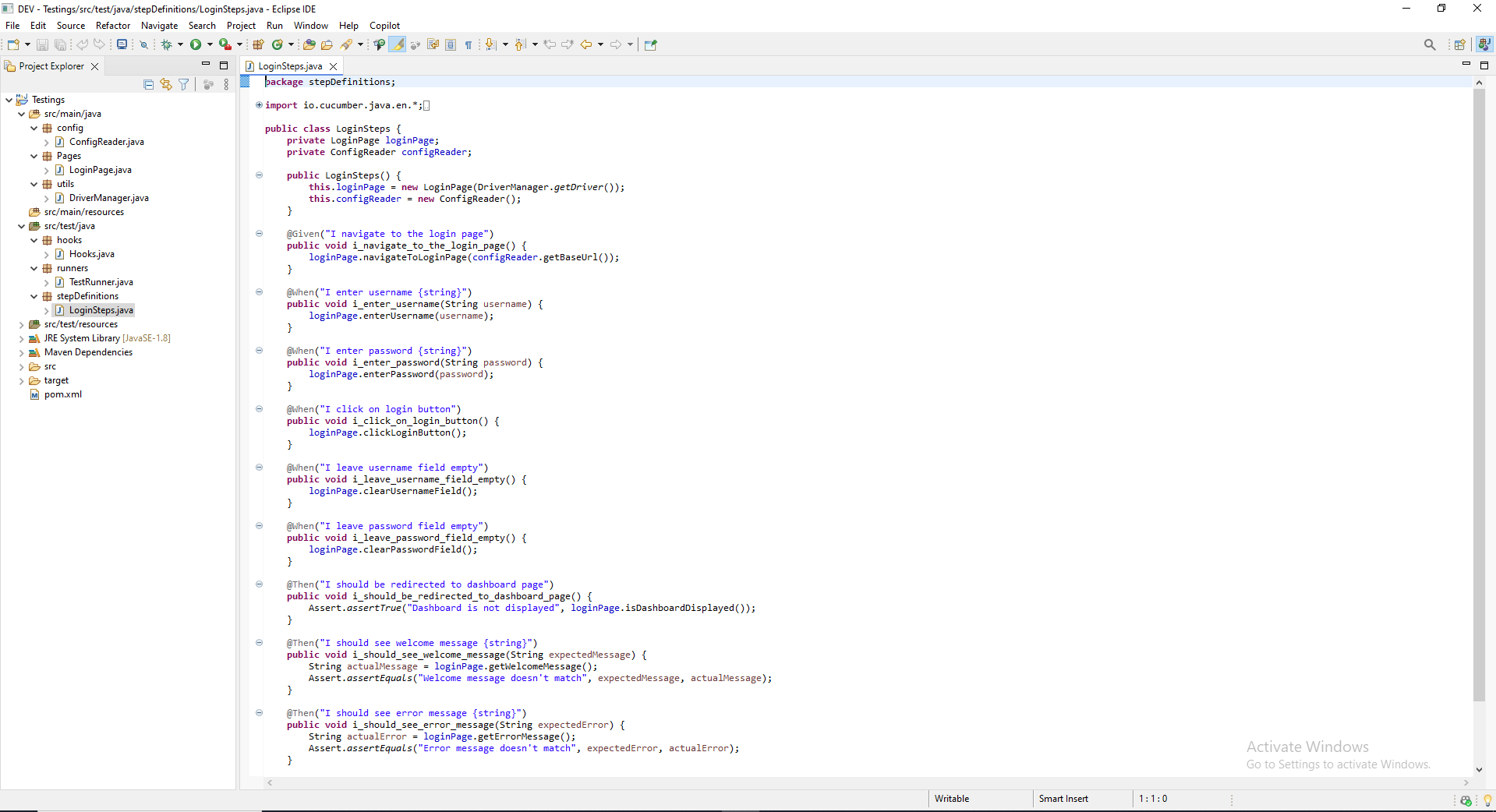Toggle Link with Editor in Project Explorer
The height and width of the screenshot is (812, 1496).
coord(166,84)
